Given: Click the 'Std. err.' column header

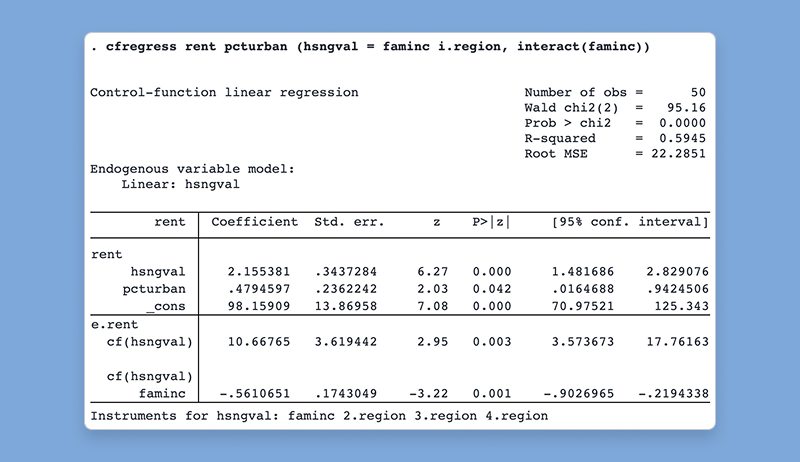Looking at the screenshot, I should pyautogui.click(x=345, y=222).
